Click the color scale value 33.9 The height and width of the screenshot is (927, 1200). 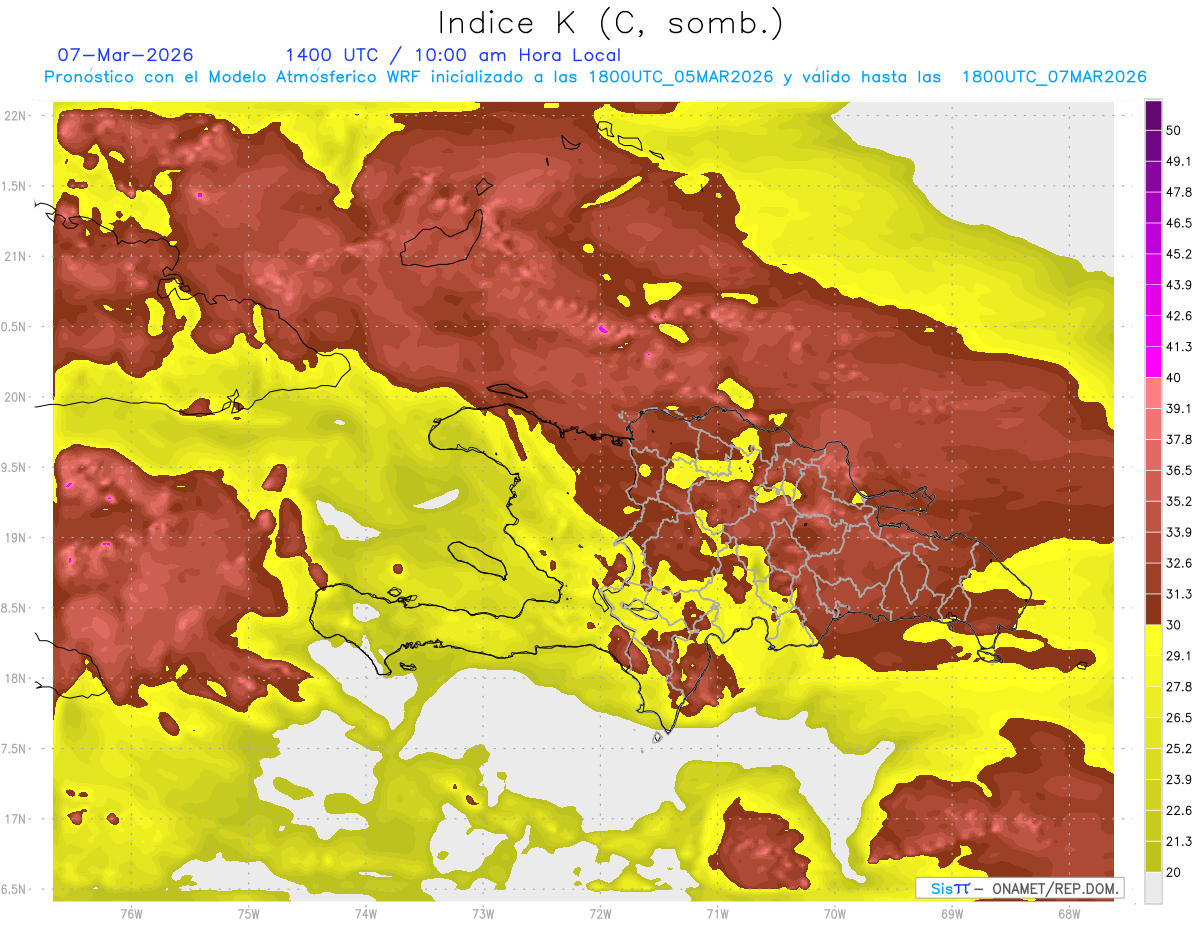[x=1179, y=532]
